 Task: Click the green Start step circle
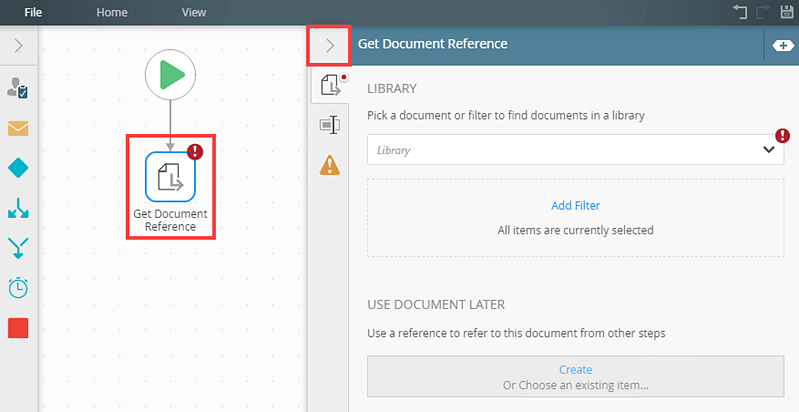[170, 75]
